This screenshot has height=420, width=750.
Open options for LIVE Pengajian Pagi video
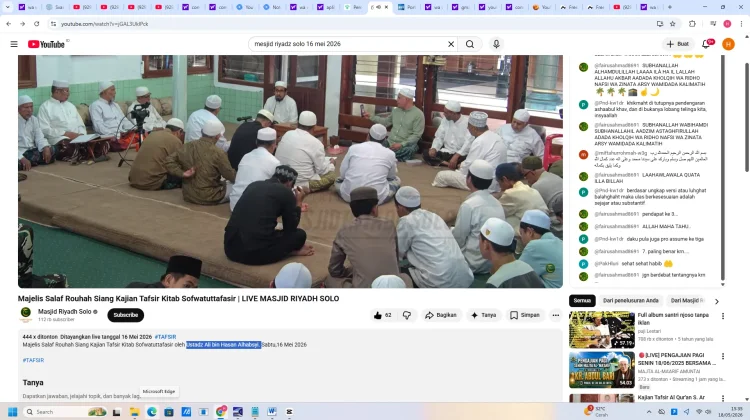pos(723,356)
